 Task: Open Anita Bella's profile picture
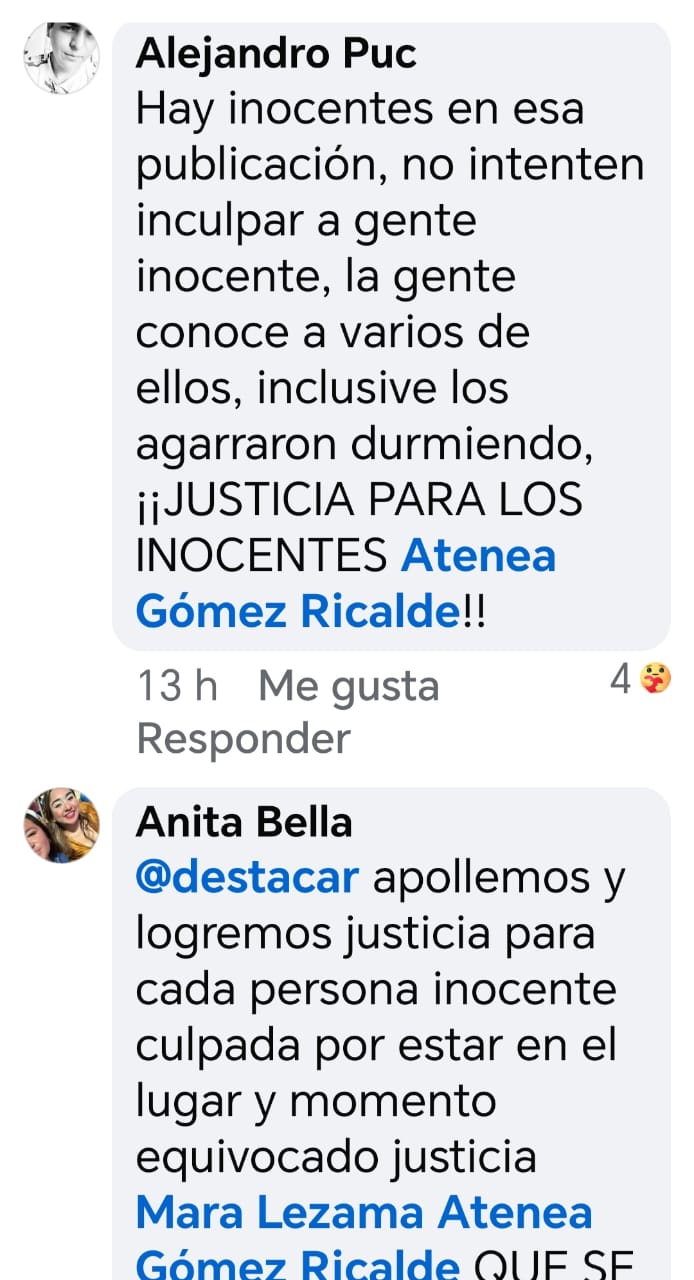pyautogui.click(x=62, y=825)
